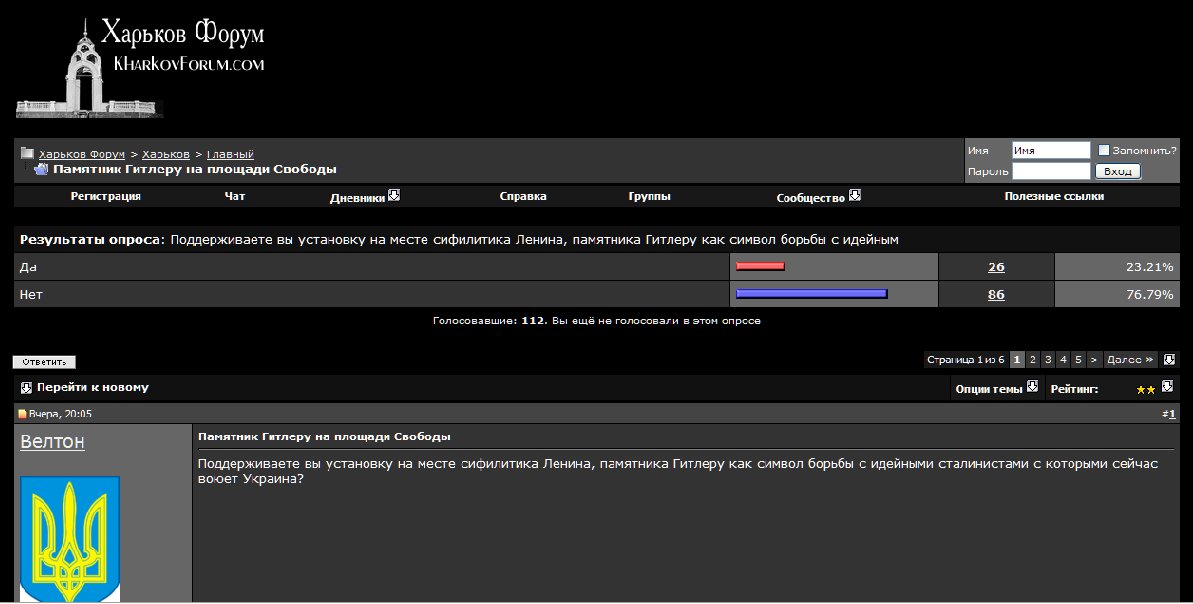Screen dimensions: 1193x604
Task: Expand the Сообщество dropdown menu
Action: (x=855, y=196)
